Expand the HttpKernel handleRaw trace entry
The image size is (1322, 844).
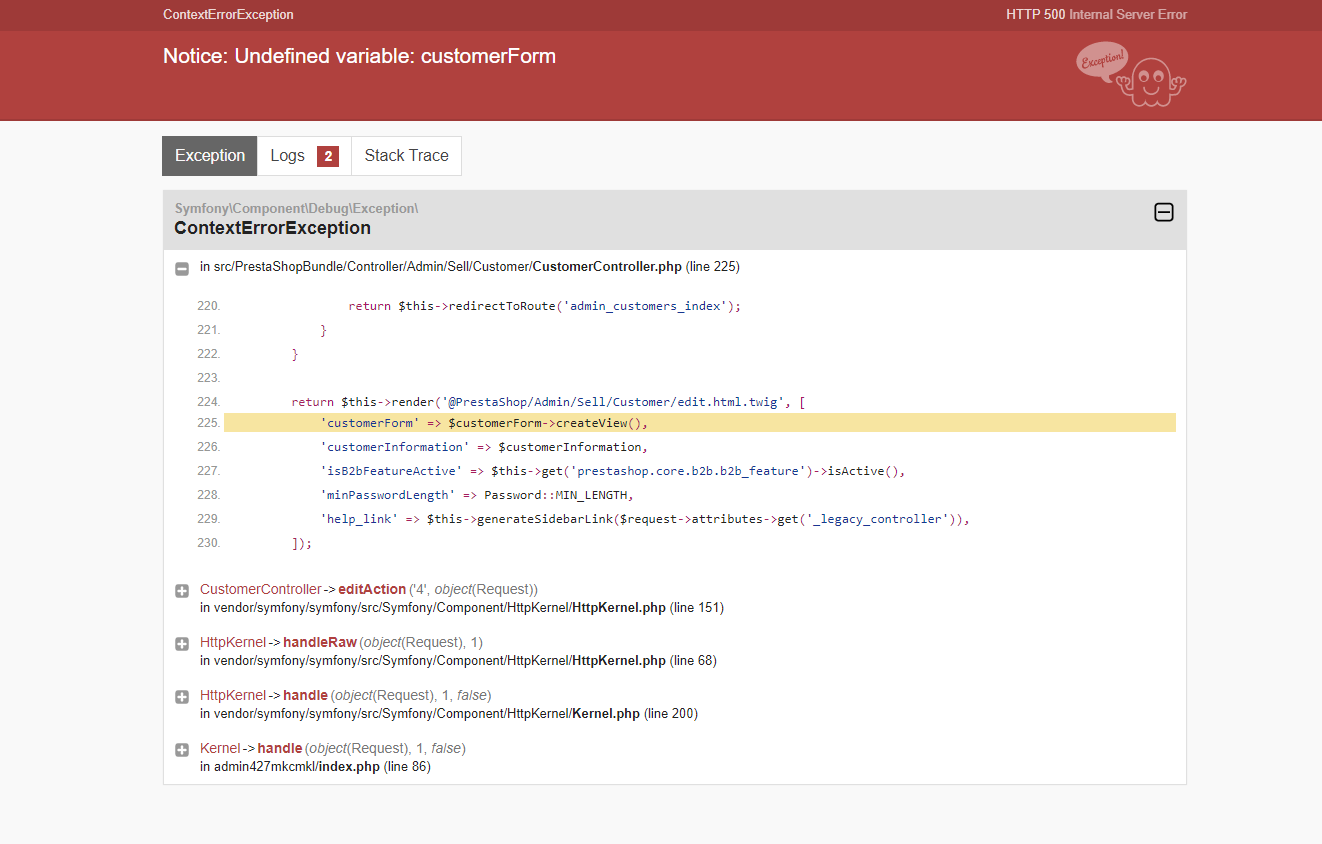pyautogui.click(x=182, y=644)
